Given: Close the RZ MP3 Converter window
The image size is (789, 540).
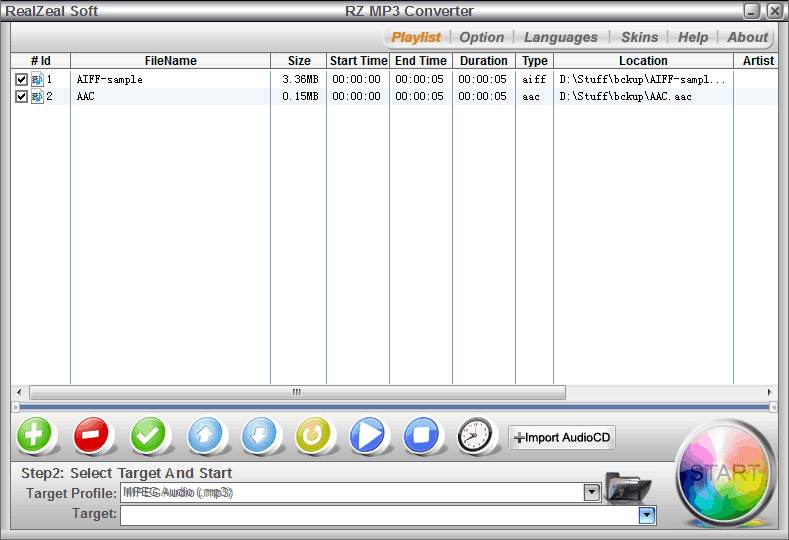Looking at the screenshot, I should point(775,11).
